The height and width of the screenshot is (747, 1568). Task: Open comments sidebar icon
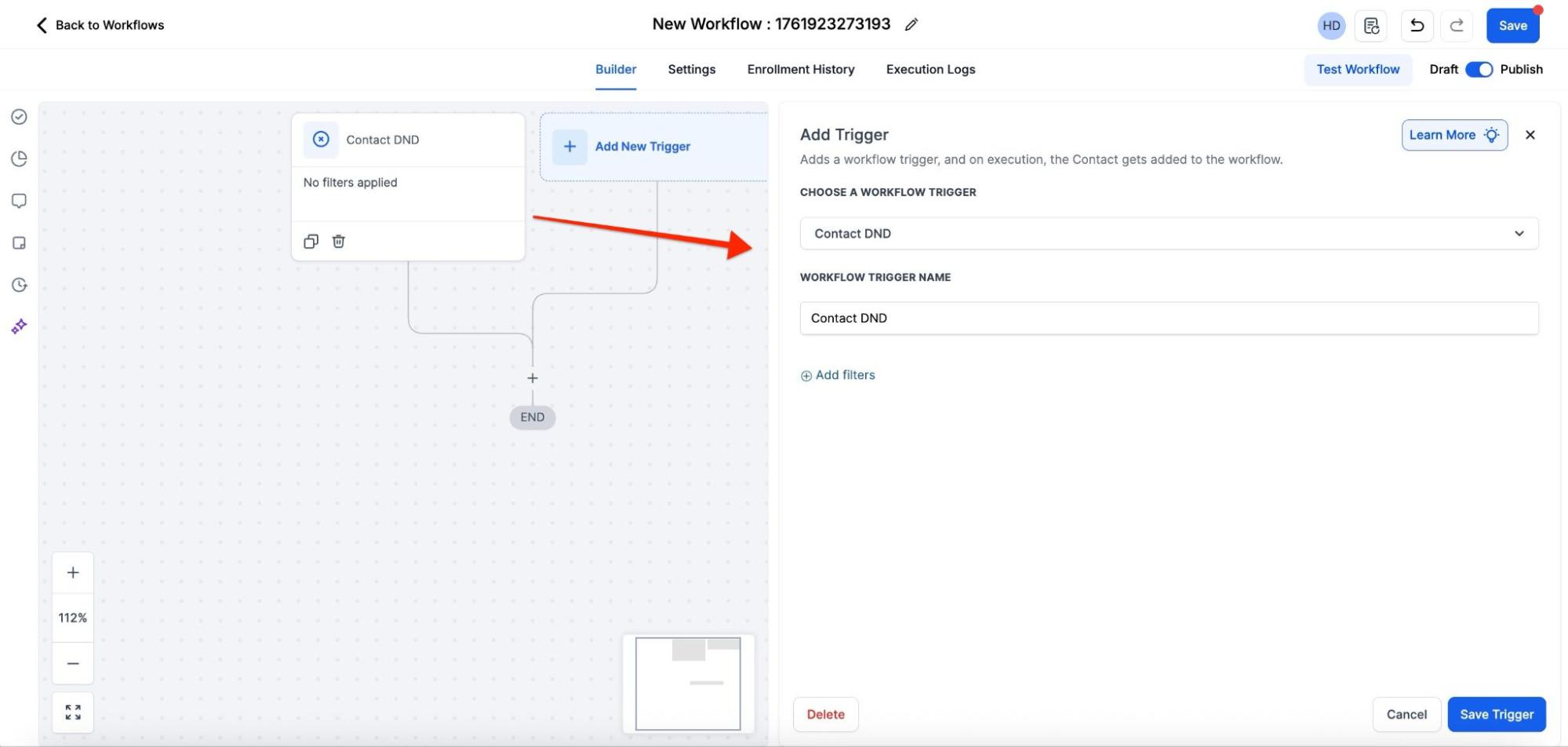[x=20, y=201]
